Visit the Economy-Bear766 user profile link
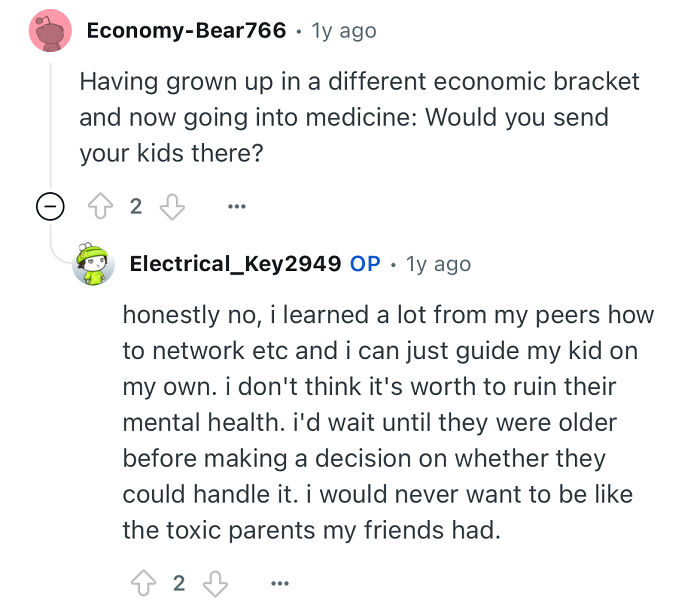This screenshot has height=602, width=700. (x=186, y=30)
